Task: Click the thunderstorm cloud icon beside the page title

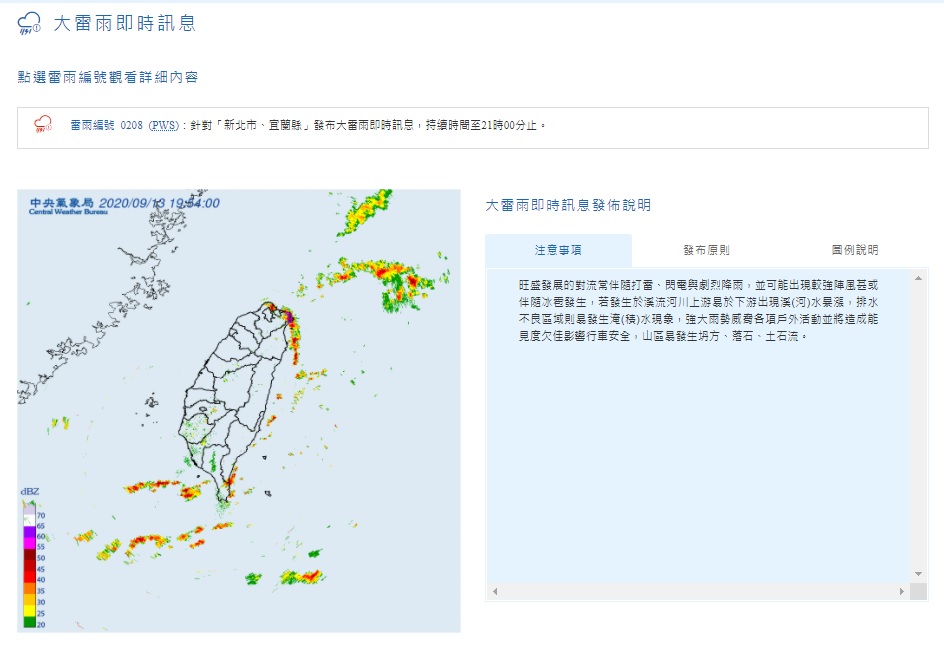Action: [x=29, y=24]
